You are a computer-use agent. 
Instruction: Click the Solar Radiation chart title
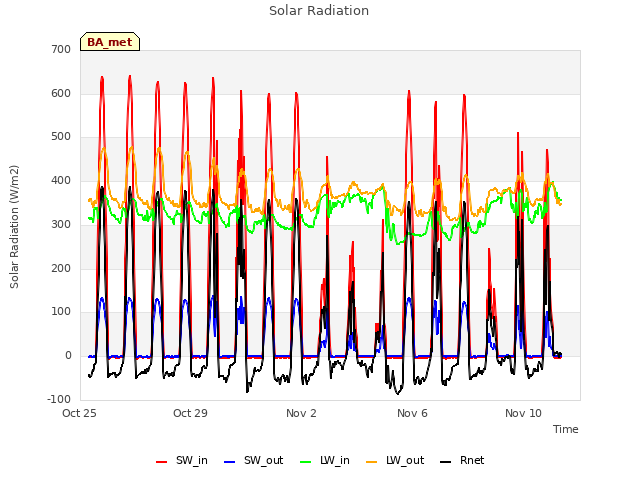[x=319, y=11]
